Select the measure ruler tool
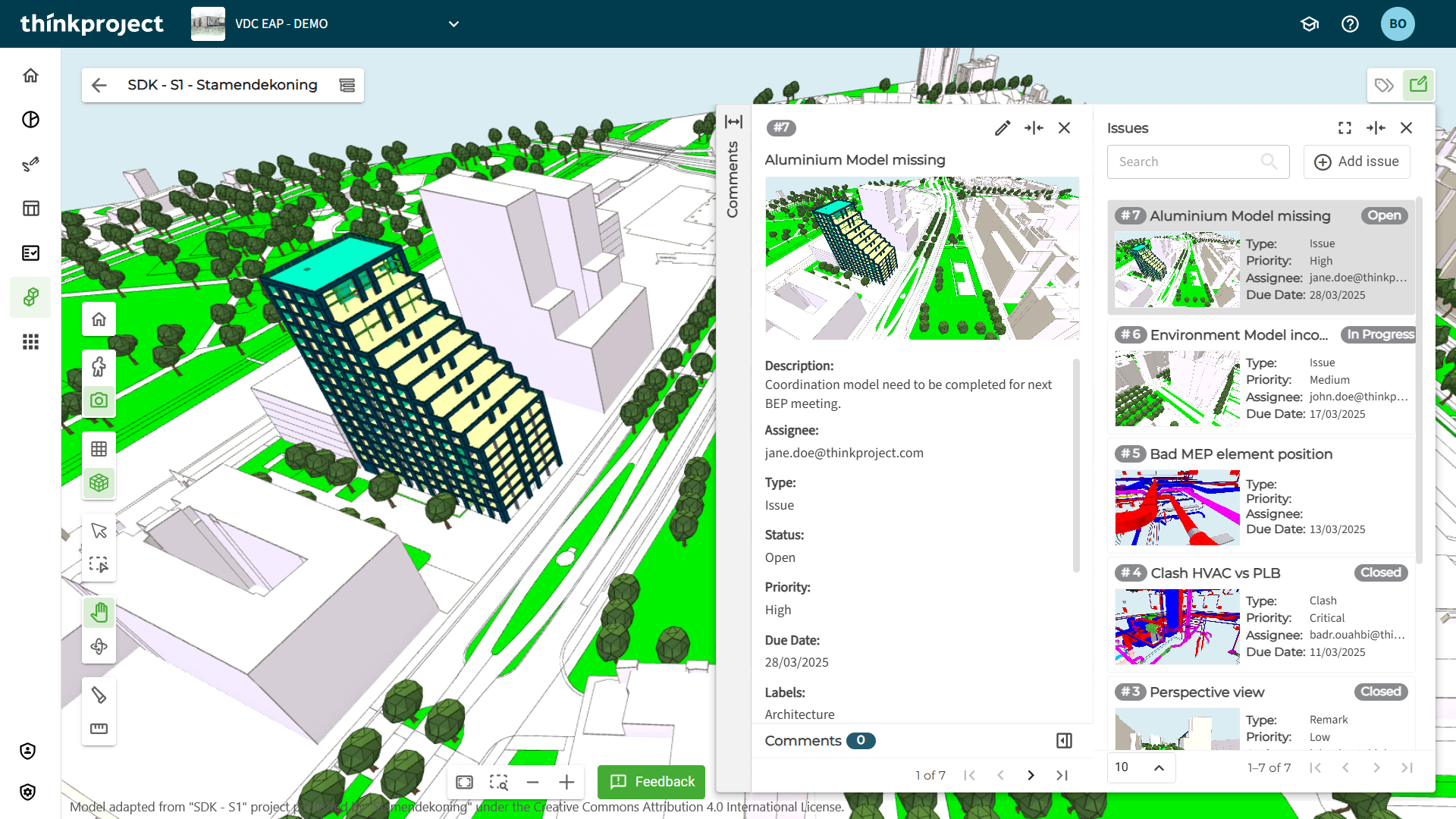The image size is (1456, 819). tap(99, 729)
